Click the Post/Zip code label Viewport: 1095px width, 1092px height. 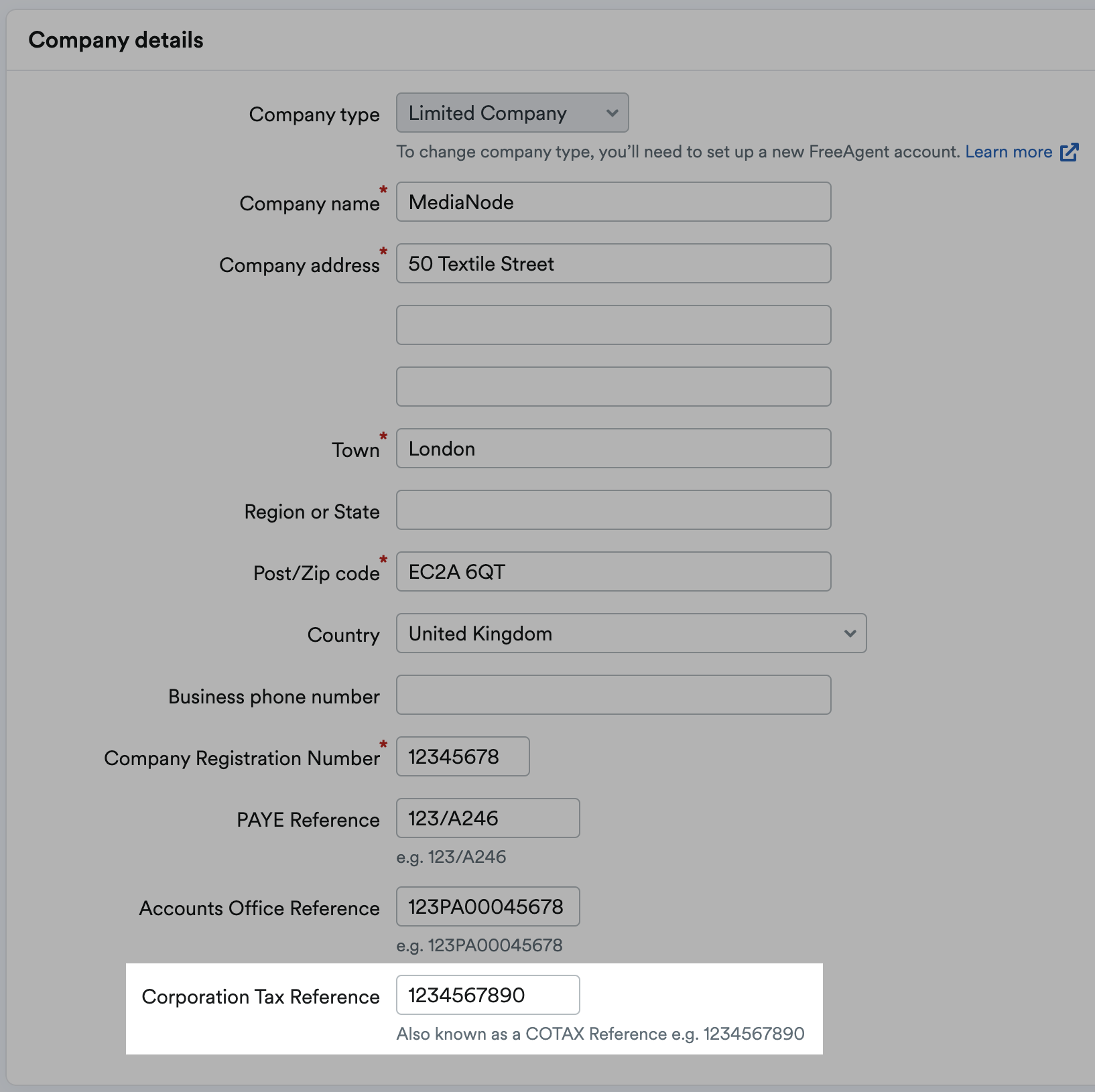coord(316,573)
